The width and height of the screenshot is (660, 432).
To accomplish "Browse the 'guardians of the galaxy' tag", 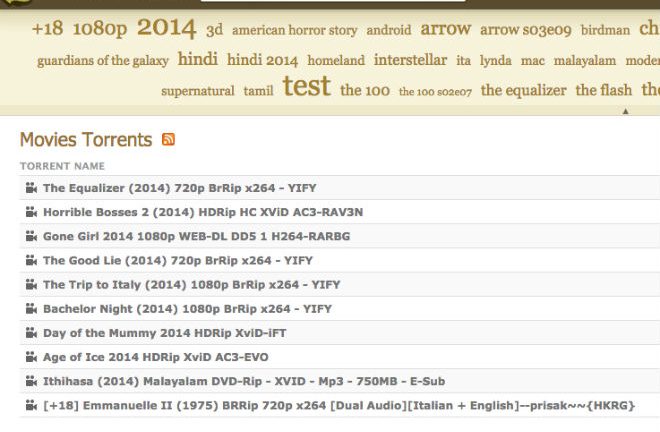I will (x=103, y=61).
